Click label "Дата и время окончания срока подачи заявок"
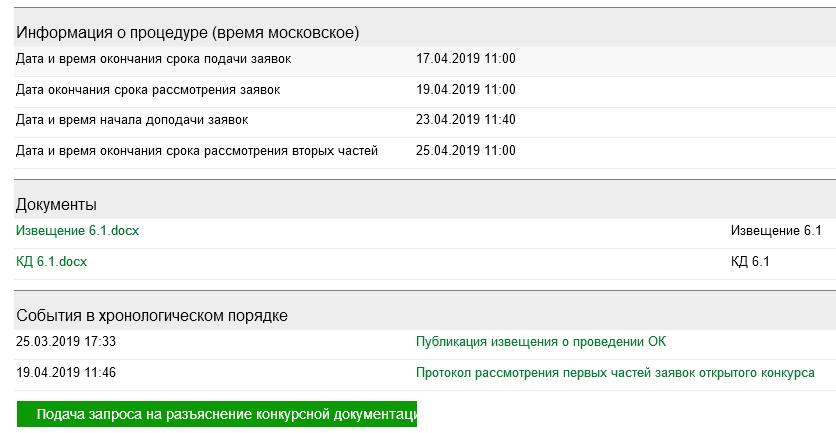 click(x=154, y=59)
